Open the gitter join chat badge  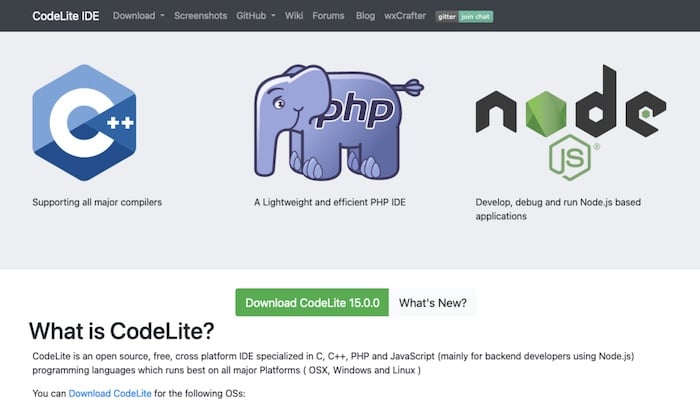(464, 16)
